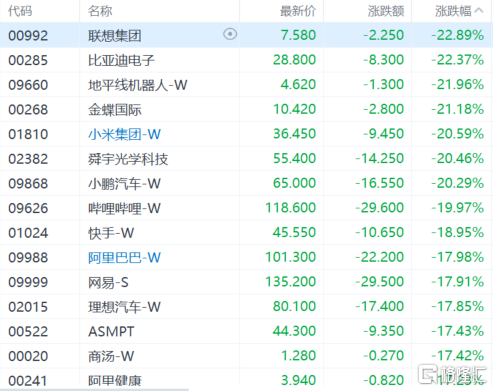Image resolution: width=493 pixels, height=391 pixels.
Task: Click change amount -2.250
Action: coord(384,35)
